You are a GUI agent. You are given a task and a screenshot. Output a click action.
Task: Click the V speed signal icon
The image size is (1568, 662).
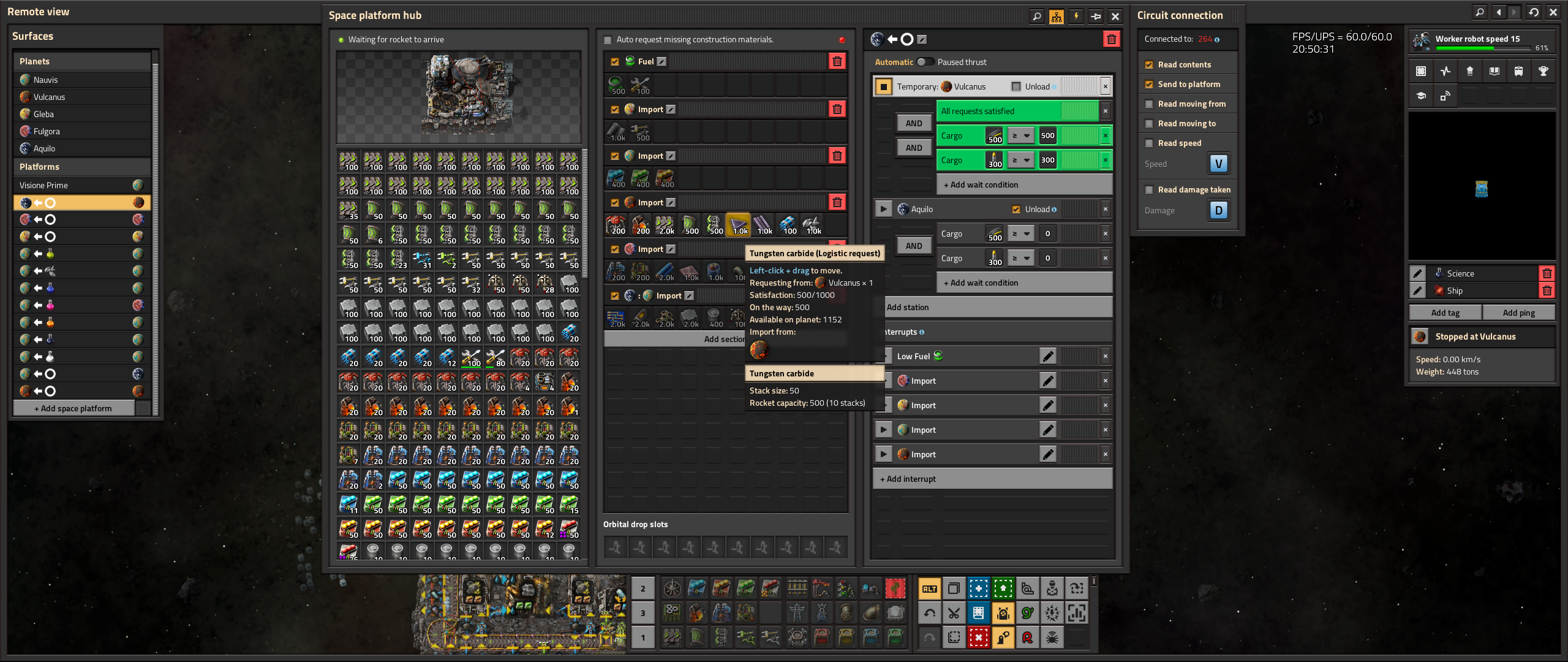[x=1218, y=164]
